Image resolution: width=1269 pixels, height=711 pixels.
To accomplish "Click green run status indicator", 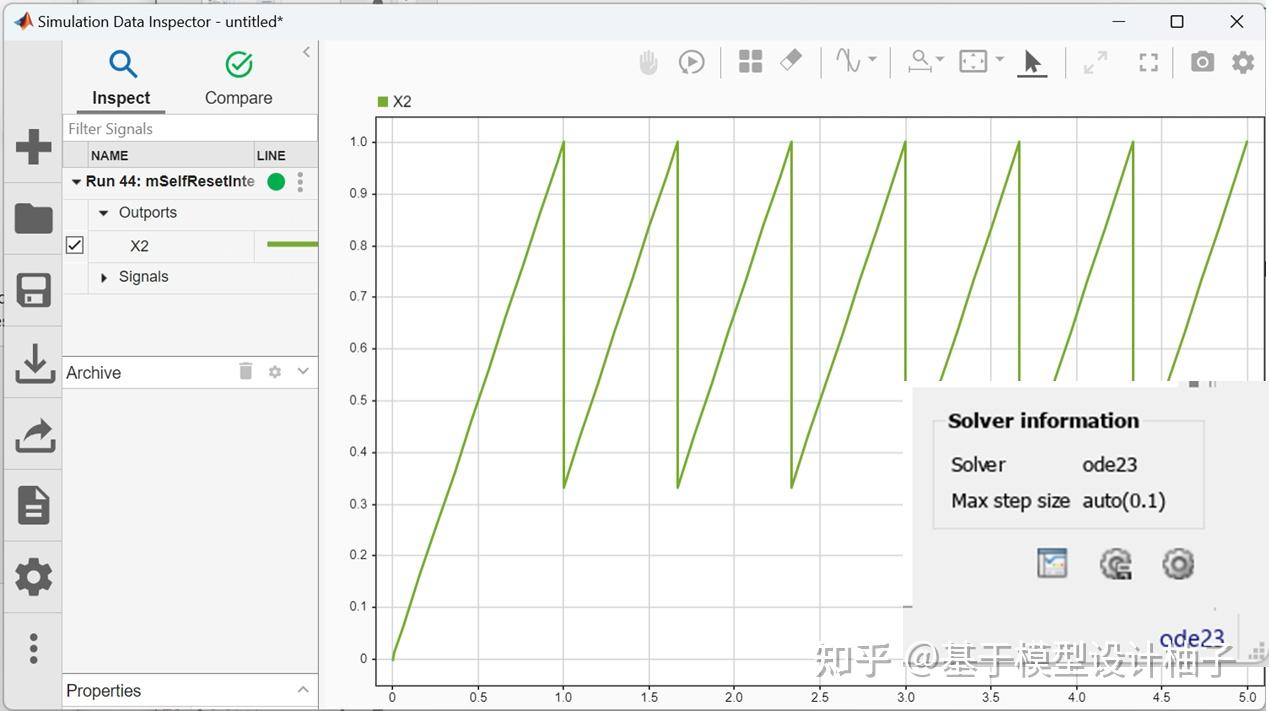I will coord(276,181).
